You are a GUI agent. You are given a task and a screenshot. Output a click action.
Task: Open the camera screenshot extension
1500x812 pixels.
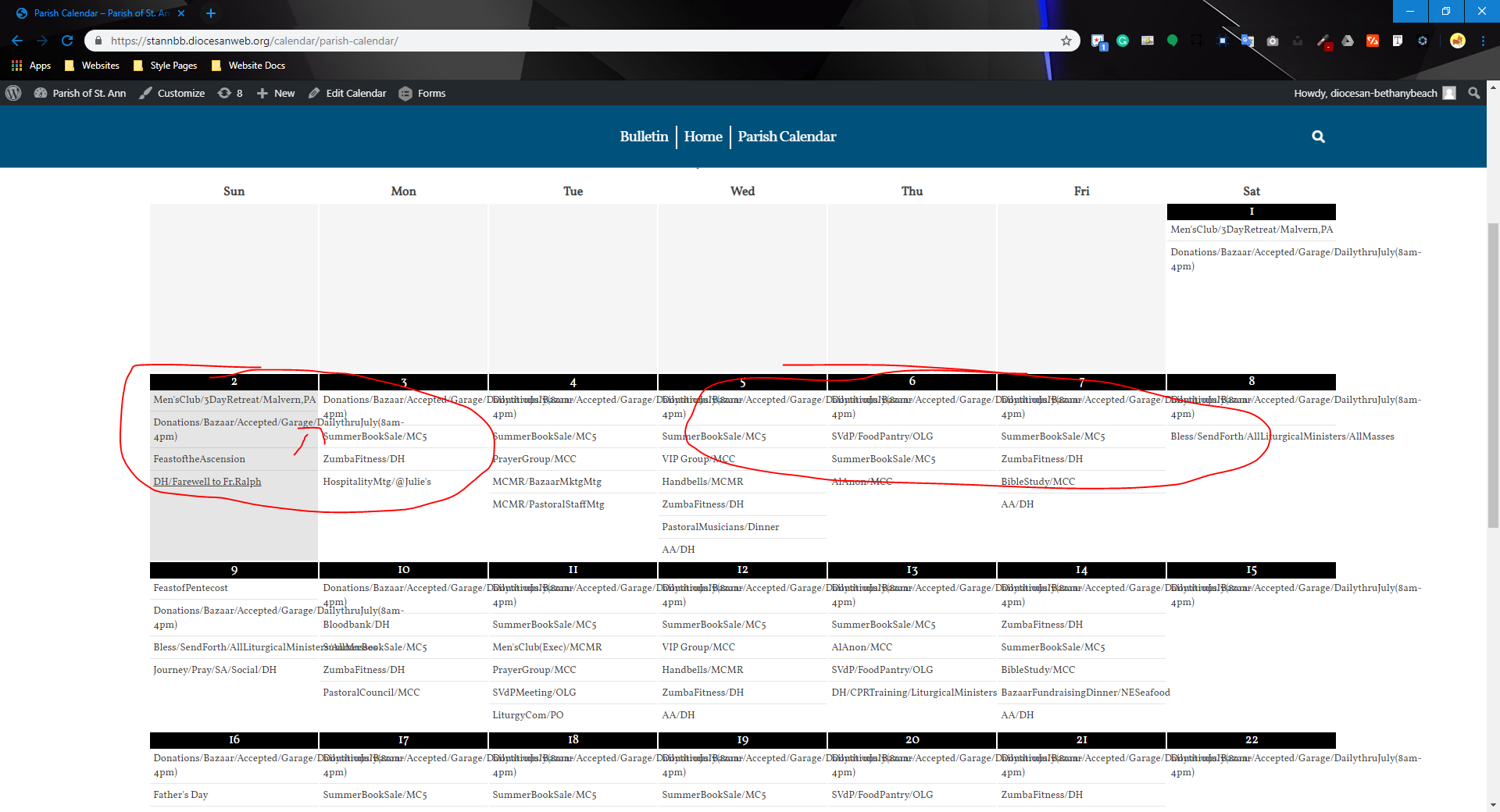point(1273,41)
